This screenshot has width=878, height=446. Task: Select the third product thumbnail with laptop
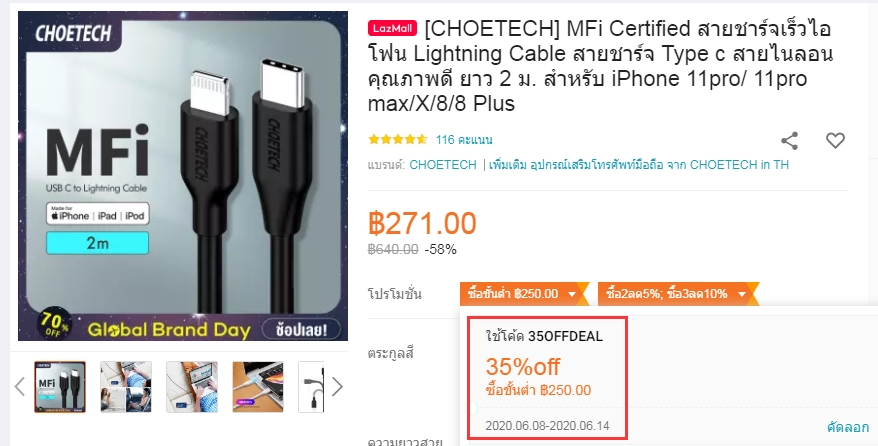[x=192, y=387]
